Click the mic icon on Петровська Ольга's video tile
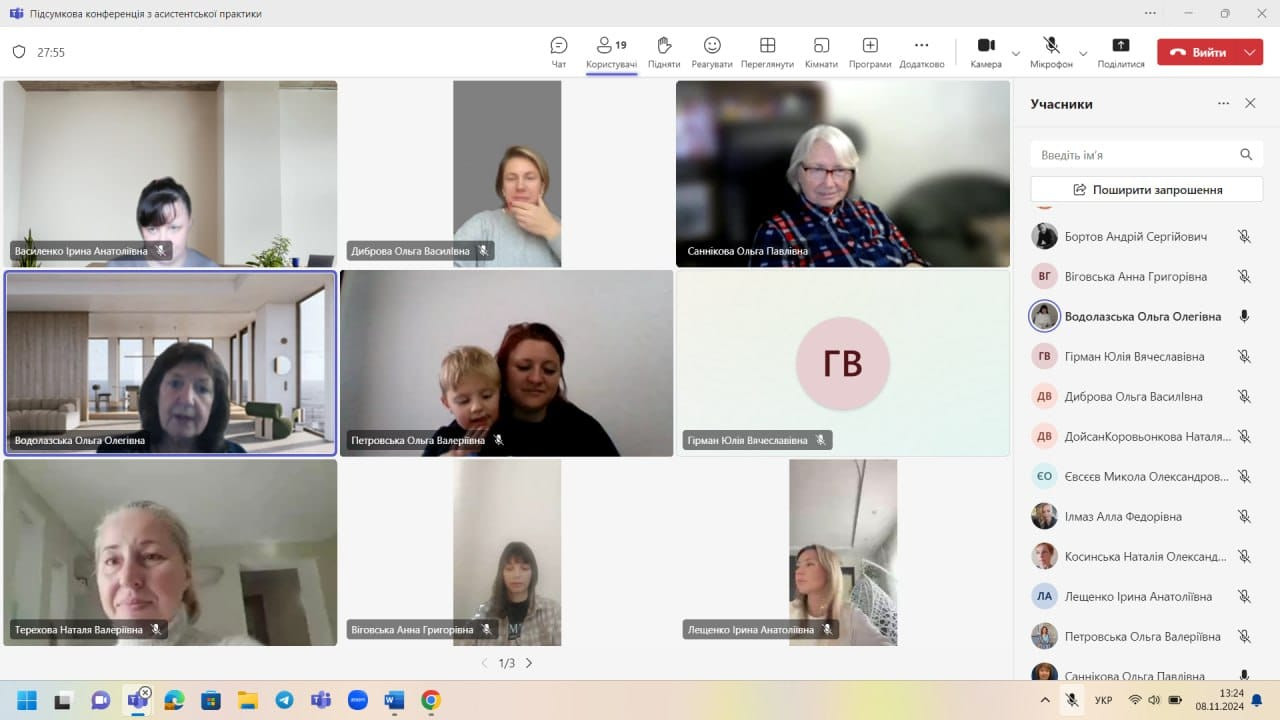 (x=498, y=440)
